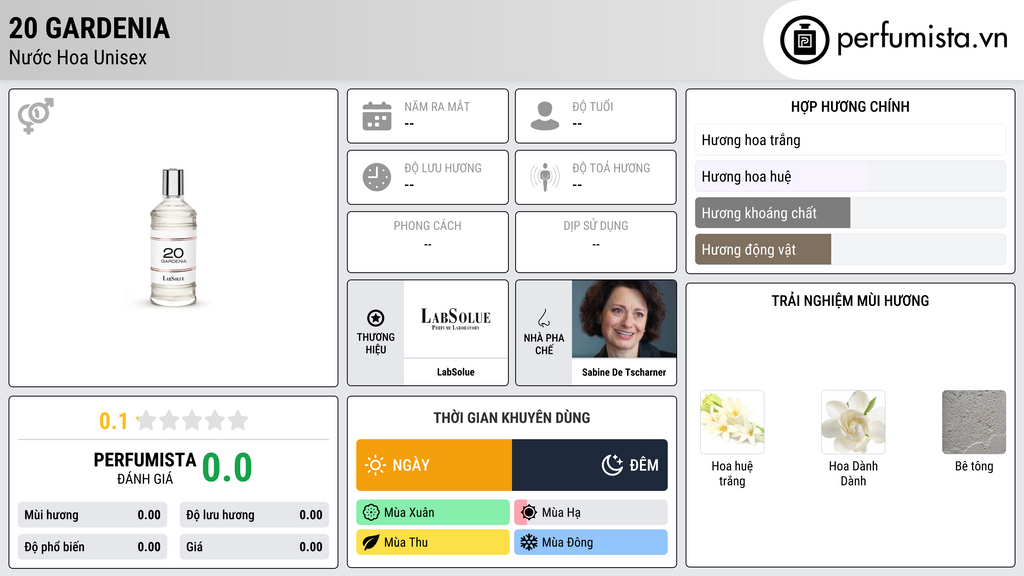Click the Dịp sử dụng info box

pos(596,242)
